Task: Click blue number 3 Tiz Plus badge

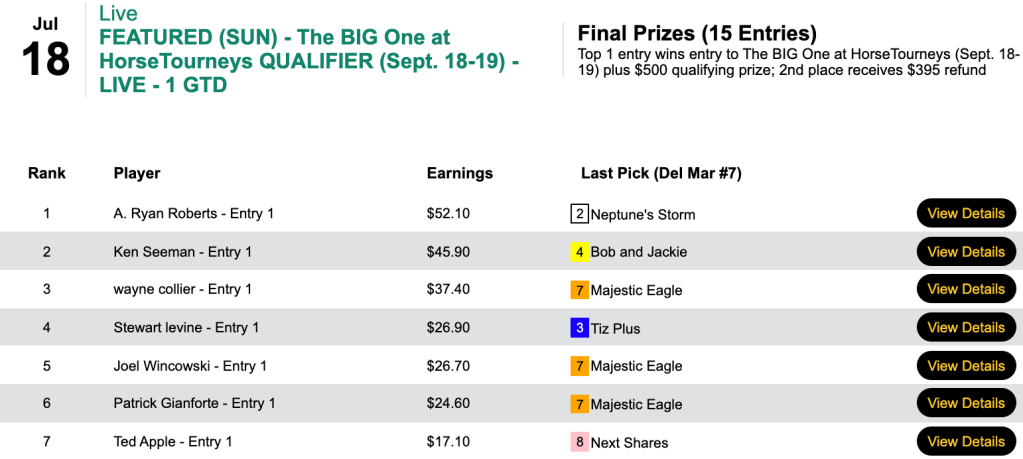Action: 579,328
